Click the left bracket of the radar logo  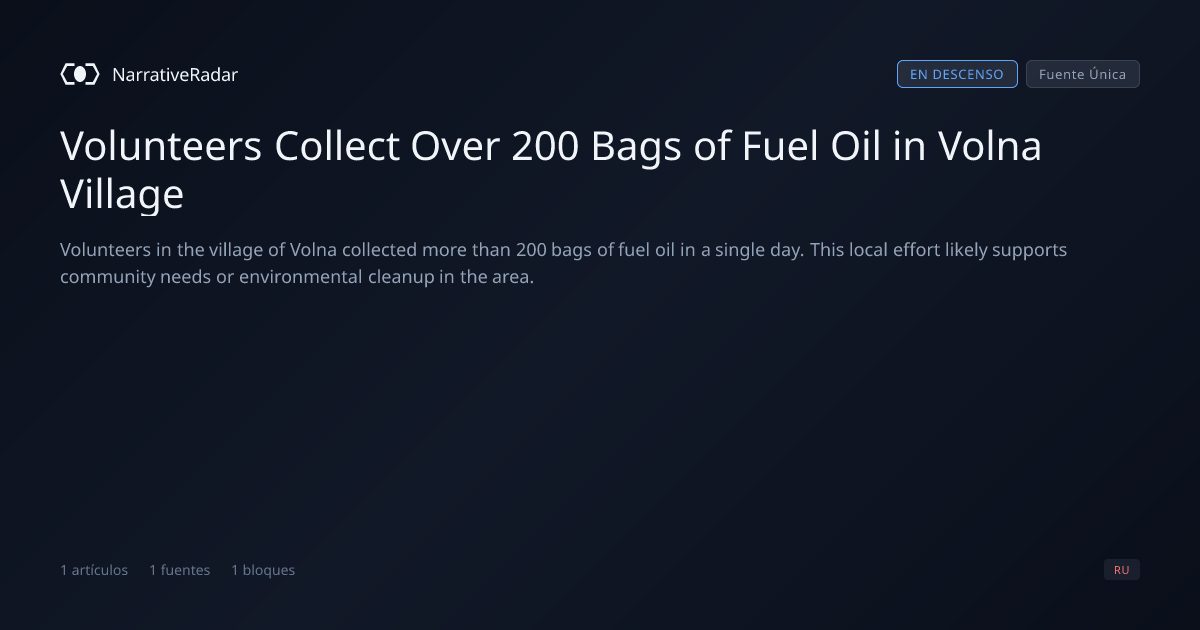click(66, 74)
